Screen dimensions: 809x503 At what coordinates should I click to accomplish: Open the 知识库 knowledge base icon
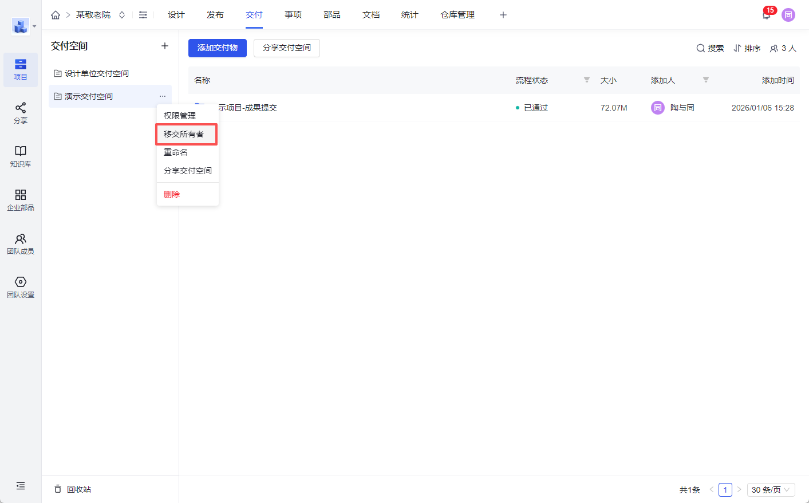click(x=20, y=155)
